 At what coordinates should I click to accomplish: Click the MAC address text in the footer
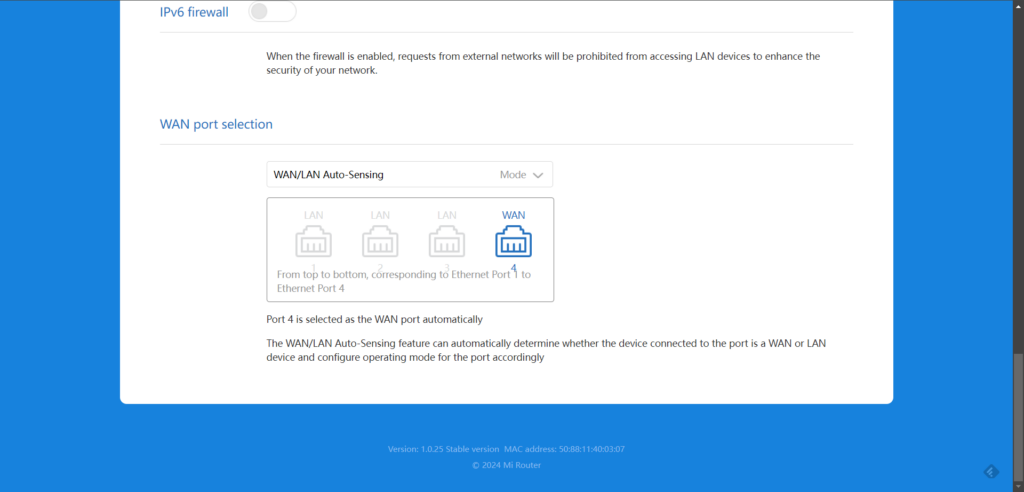pos(564,450)
